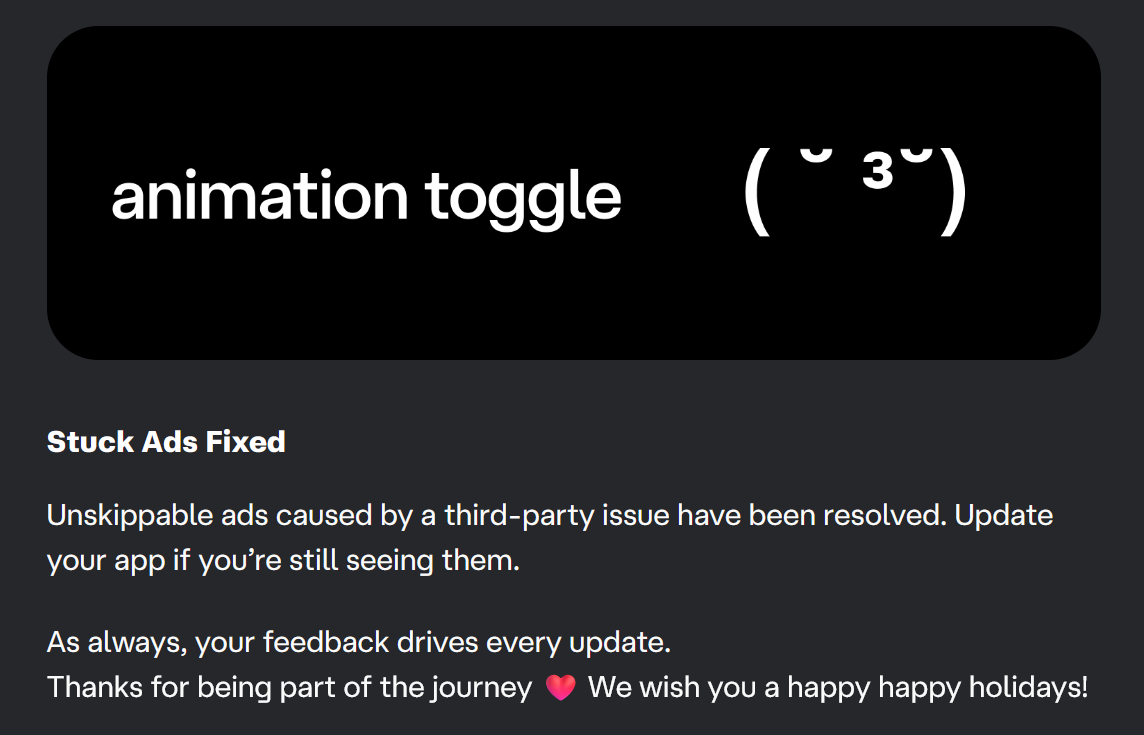This screenshot has height=735, width=1144.
Task: Click the "animation toggle" banner text
Action: (366, 196)
